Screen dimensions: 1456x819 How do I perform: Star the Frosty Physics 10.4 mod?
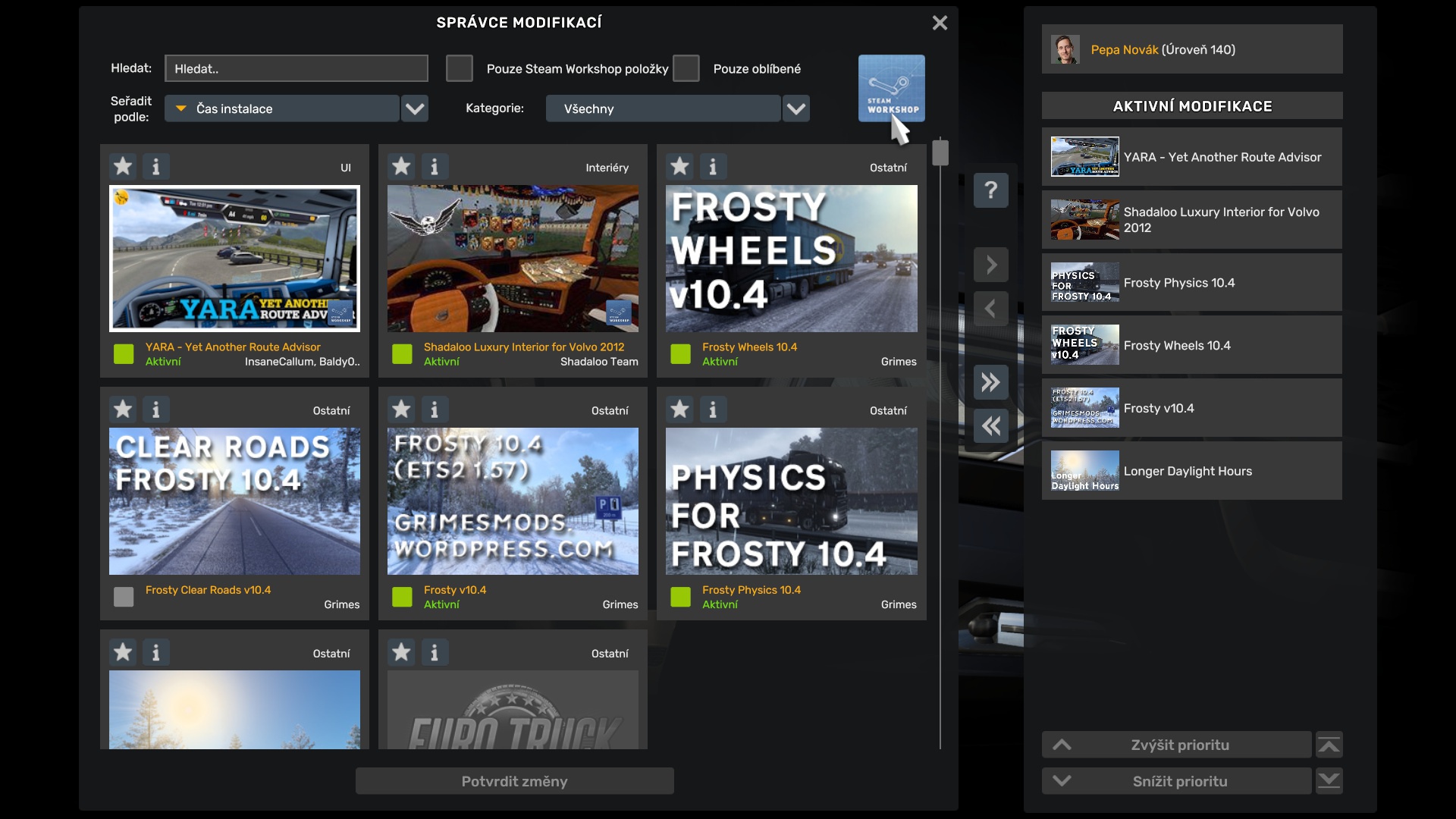(x=679, y=409)
